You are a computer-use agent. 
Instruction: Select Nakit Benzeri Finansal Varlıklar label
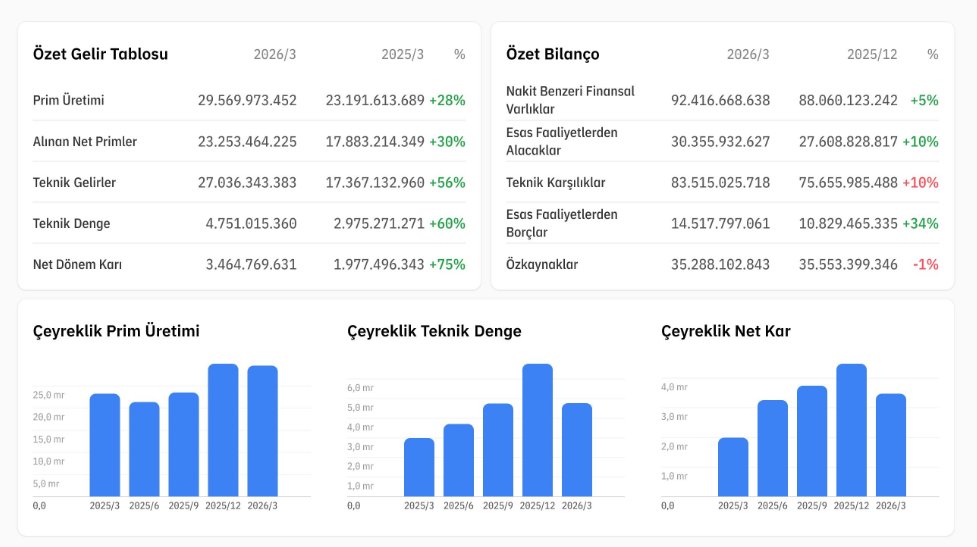click(570, 100)
